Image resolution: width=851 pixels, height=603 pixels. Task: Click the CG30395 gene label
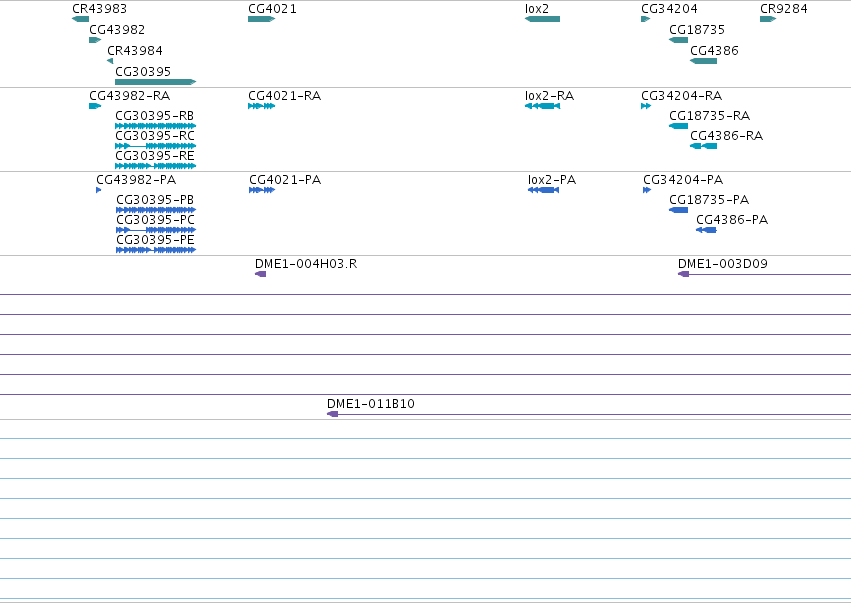[x=143, y=72]
